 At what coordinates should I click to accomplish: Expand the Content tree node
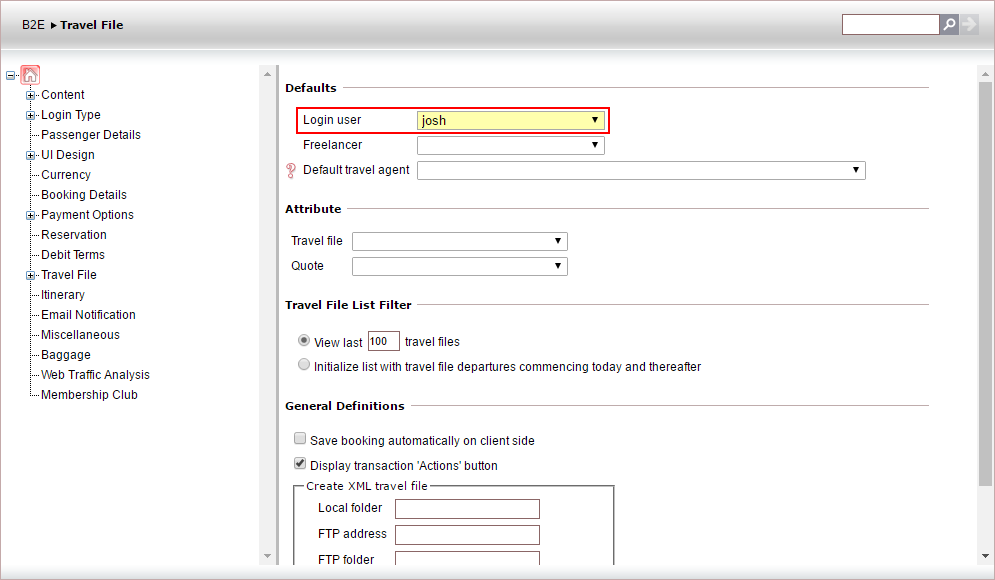[x=31, y=95]
